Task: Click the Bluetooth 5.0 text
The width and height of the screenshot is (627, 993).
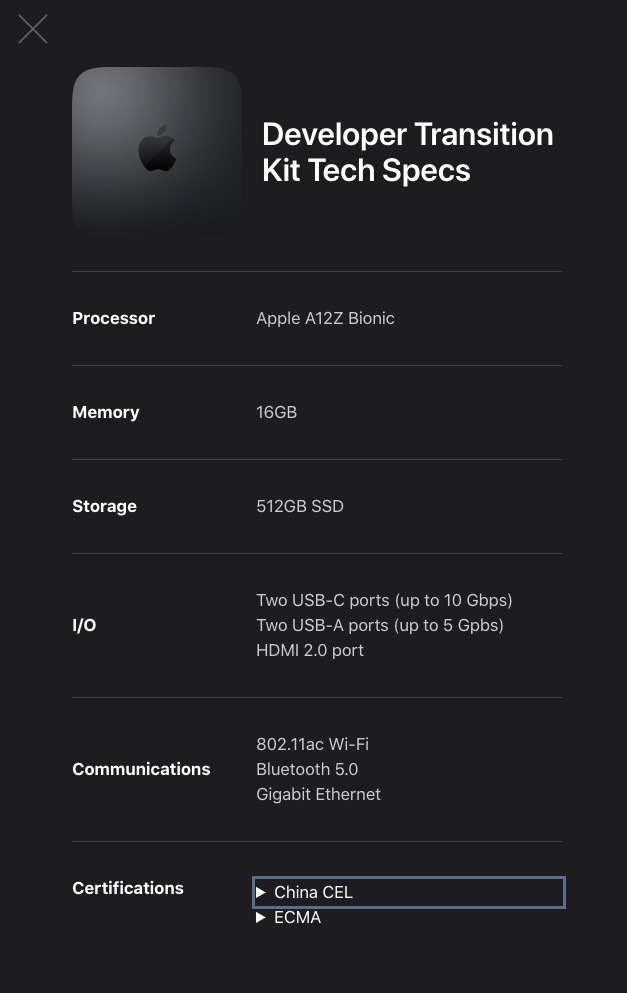Action: 306,769
